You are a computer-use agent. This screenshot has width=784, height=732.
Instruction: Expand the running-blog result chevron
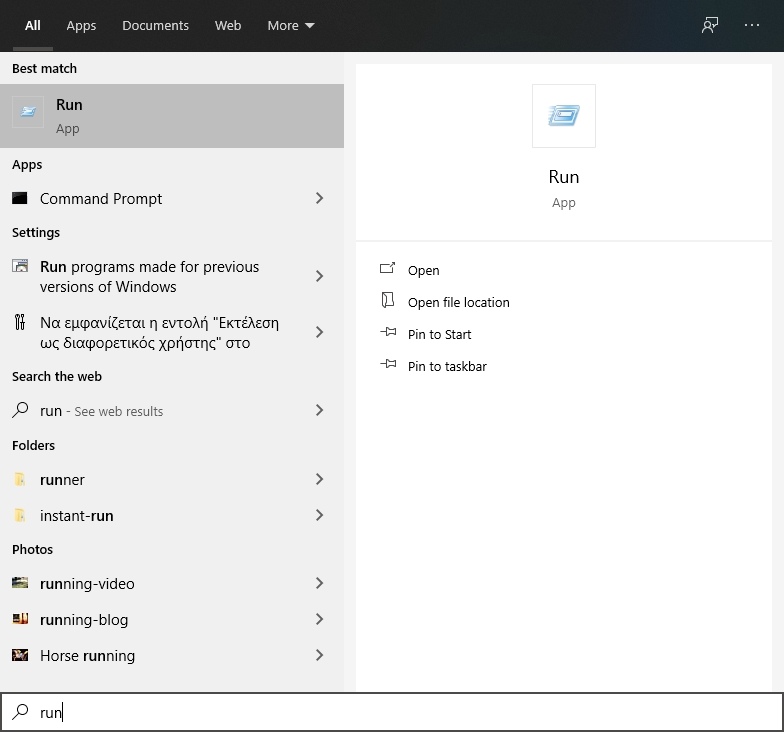[320, 620]
